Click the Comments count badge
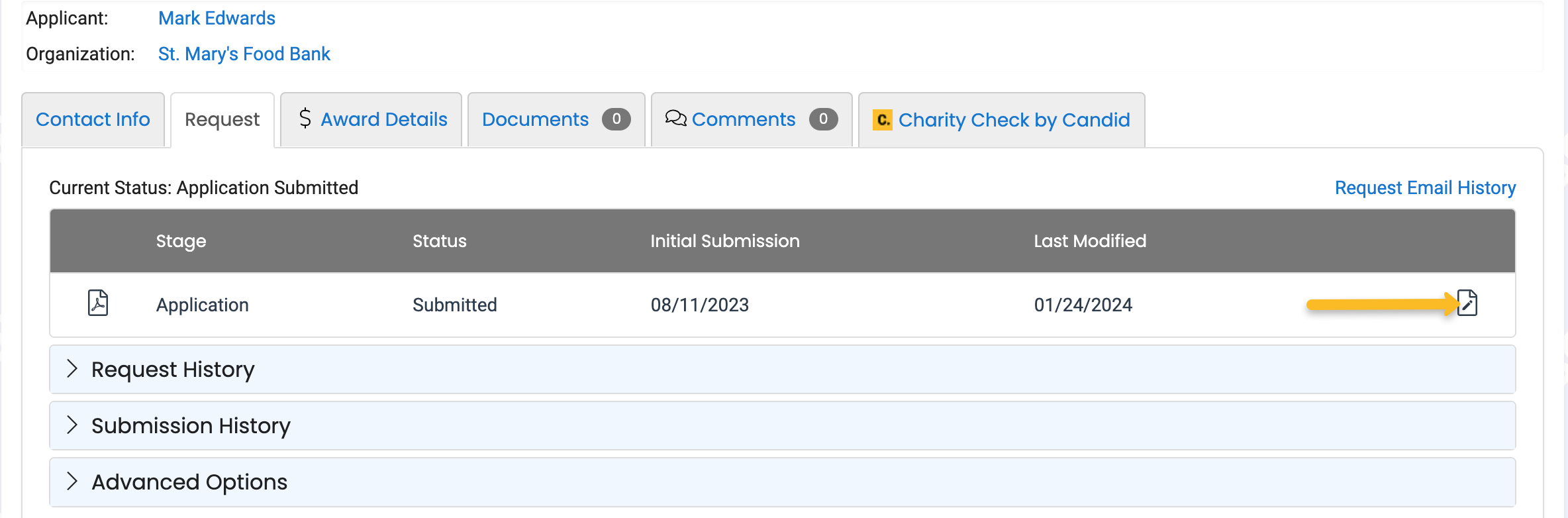This screenshot has width=1568, height=518. pos(823,119)
